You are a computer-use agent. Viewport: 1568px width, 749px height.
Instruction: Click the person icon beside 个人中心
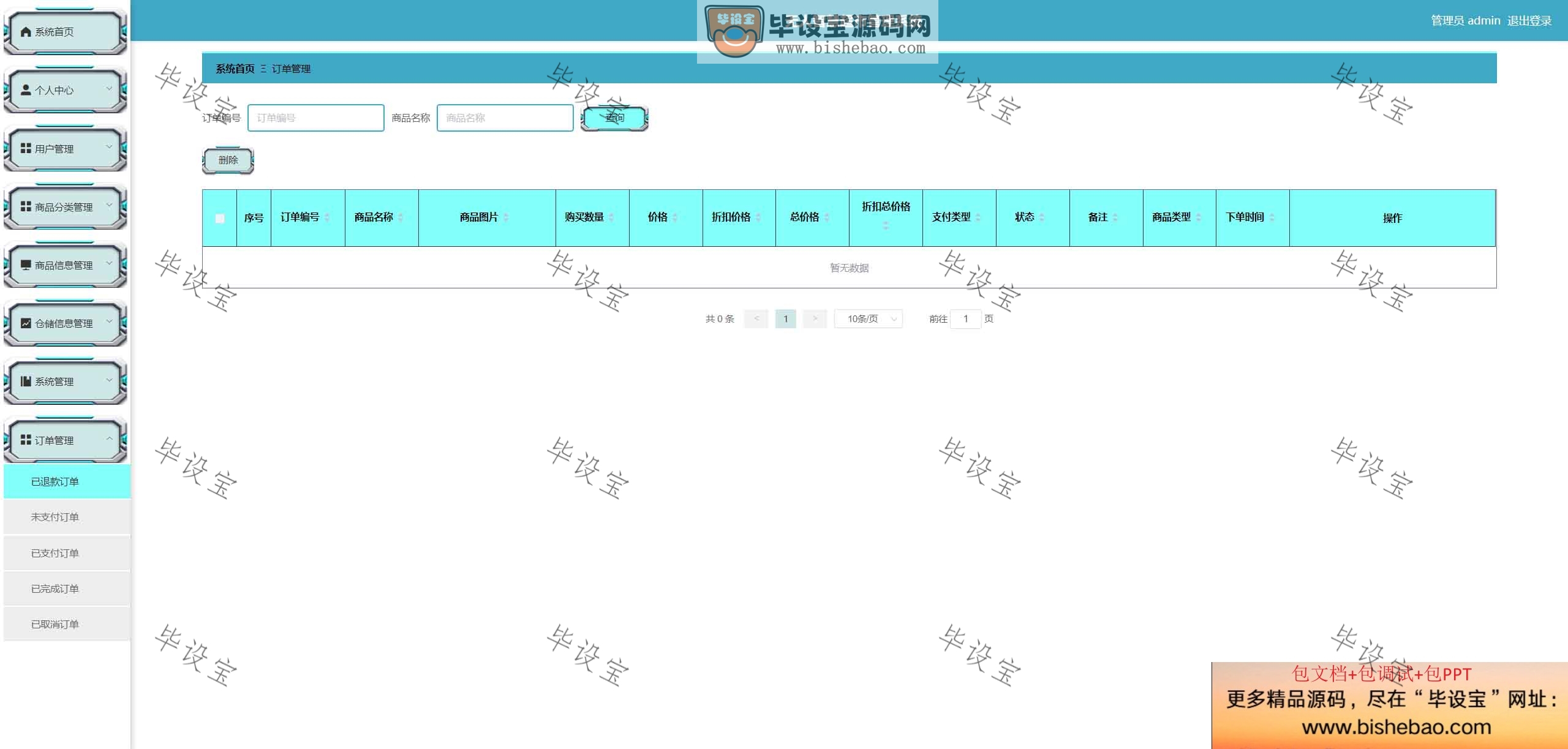click(x=26, y=90)
